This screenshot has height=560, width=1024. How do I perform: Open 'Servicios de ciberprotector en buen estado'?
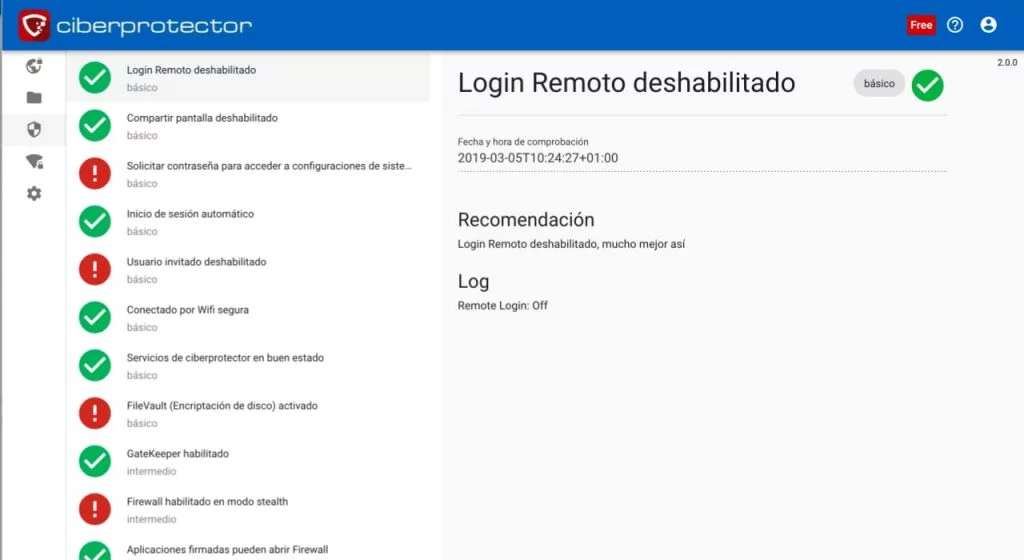pyautogui.click(x=225, y=358)
